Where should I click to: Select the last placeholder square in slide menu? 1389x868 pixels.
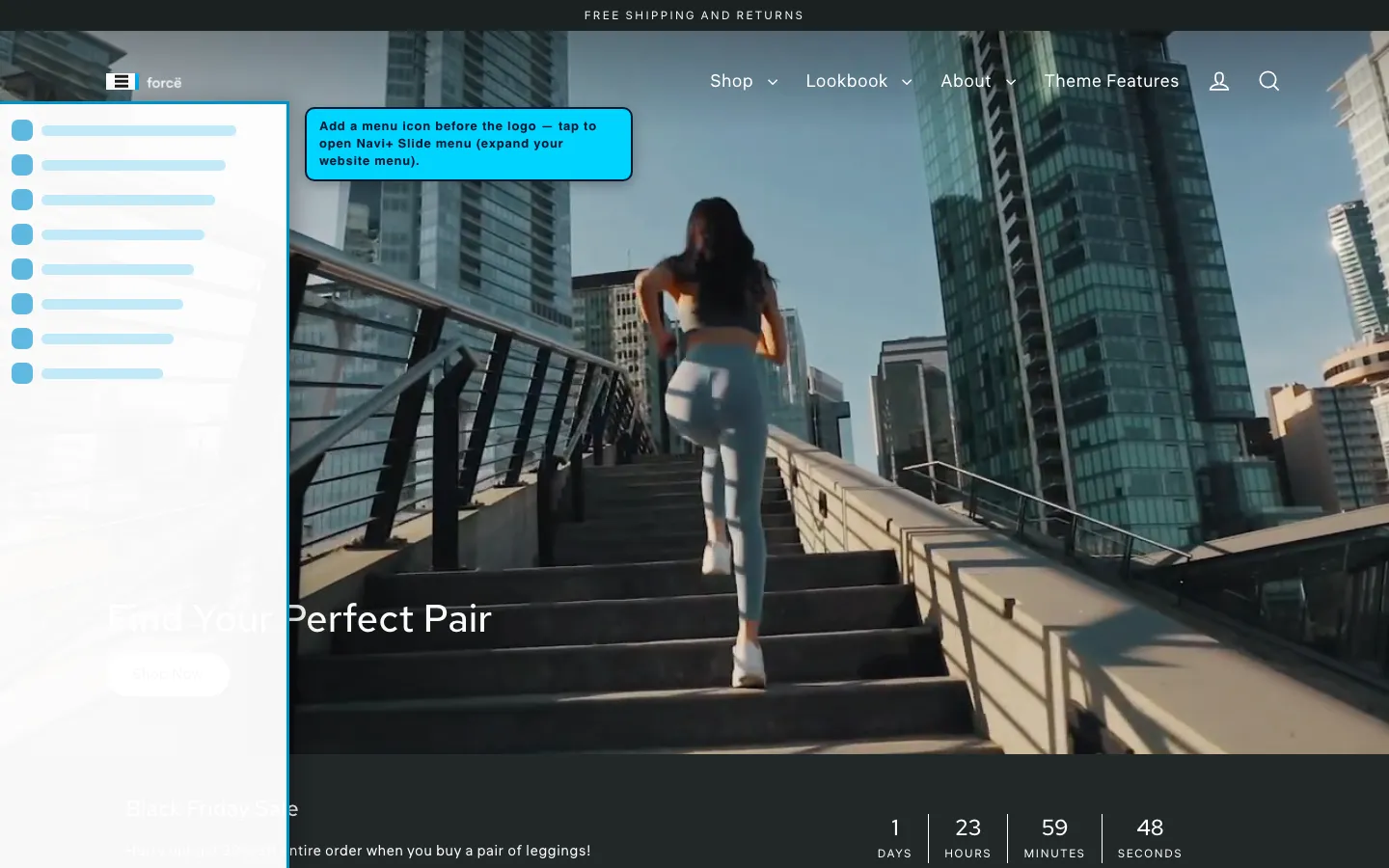(22, 373)
